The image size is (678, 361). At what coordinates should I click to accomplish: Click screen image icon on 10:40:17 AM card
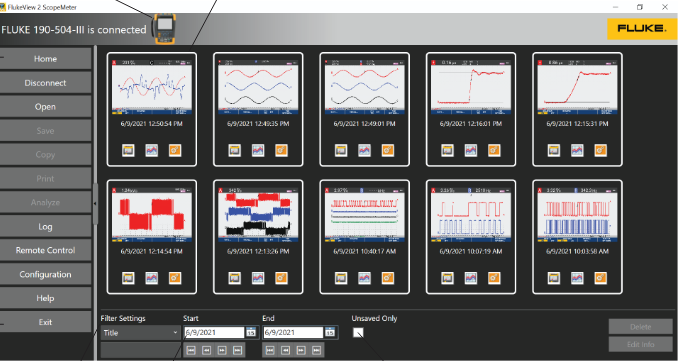click(x=341, y=278)
